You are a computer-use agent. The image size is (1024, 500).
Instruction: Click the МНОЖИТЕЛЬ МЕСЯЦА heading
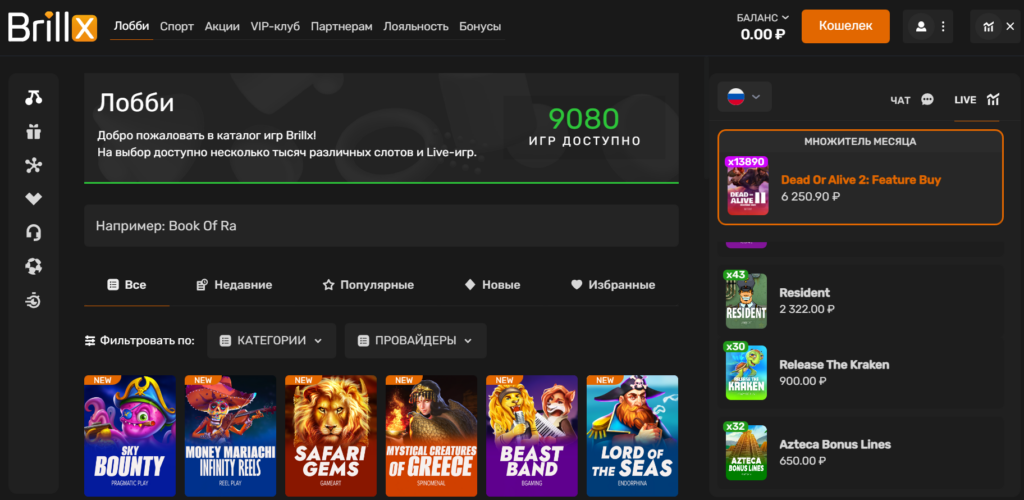tap(860, 141)
